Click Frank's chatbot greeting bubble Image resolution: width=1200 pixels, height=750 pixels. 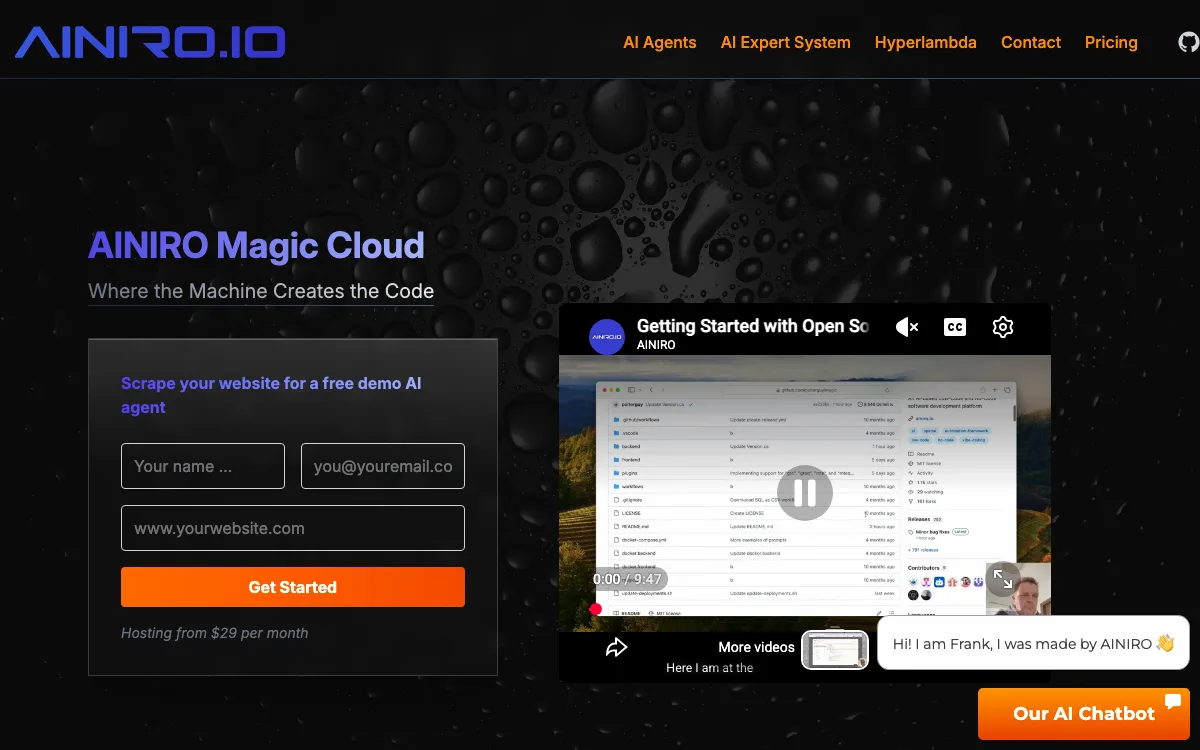pyautogui.click(x=1034, y=643)
